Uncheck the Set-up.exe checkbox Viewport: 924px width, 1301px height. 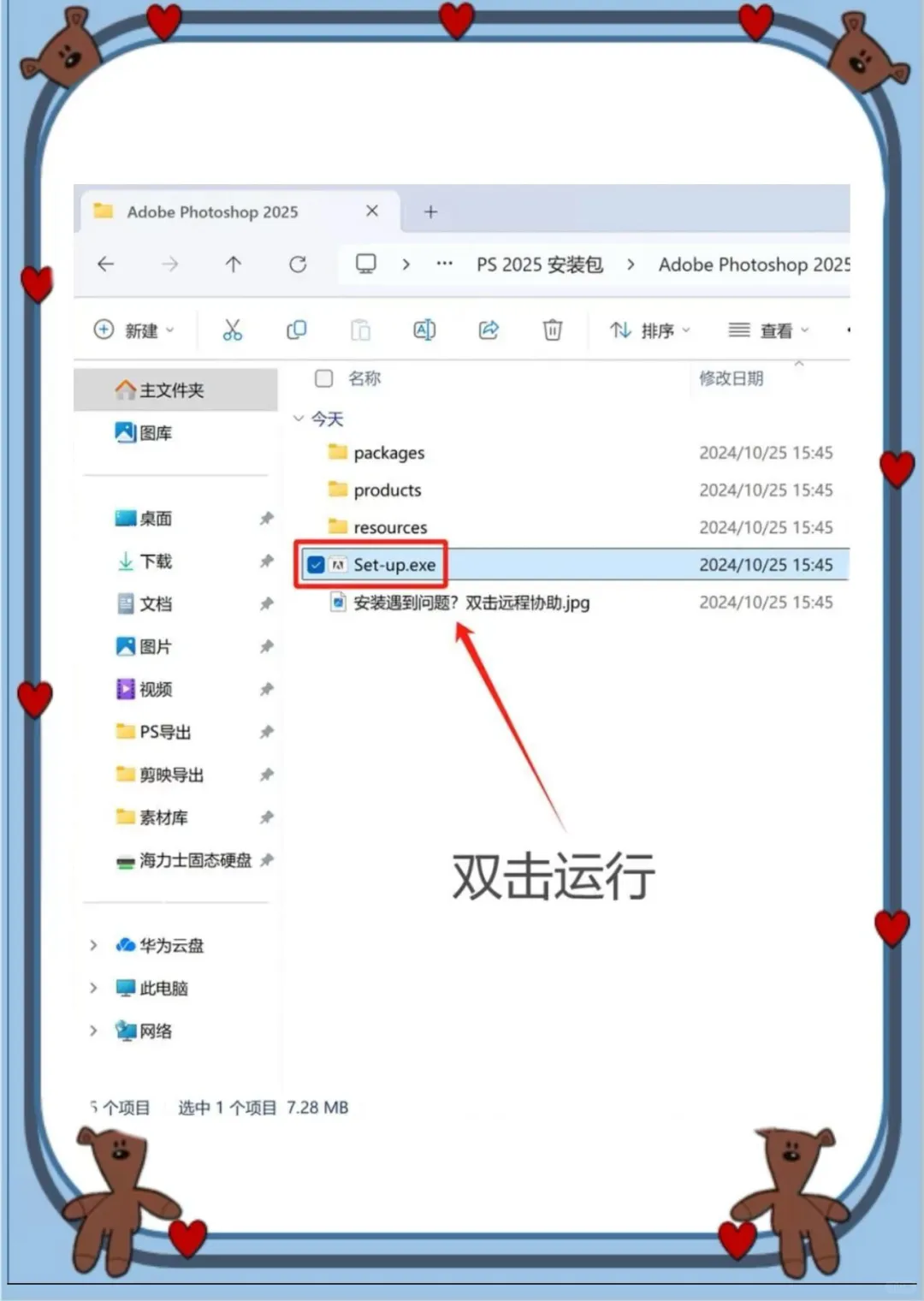coord(316,564)
